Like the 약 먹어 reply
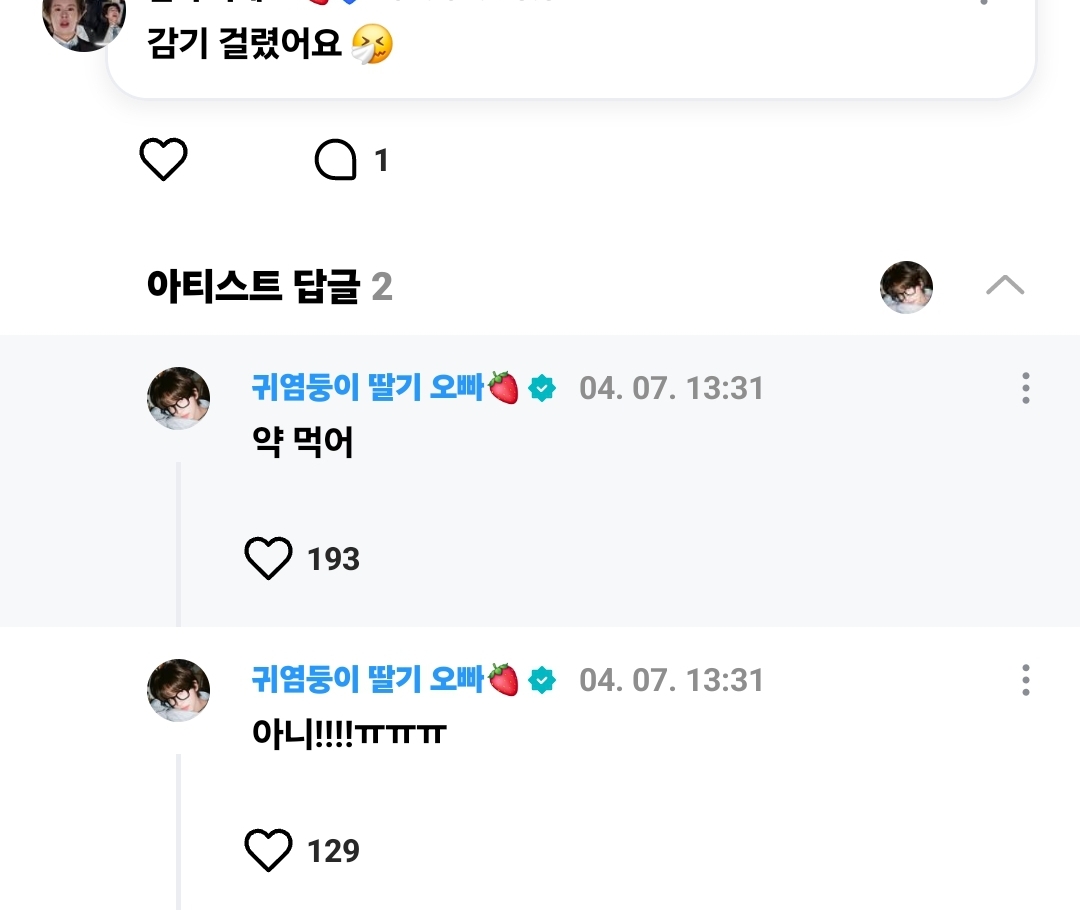 click(268, 558)
